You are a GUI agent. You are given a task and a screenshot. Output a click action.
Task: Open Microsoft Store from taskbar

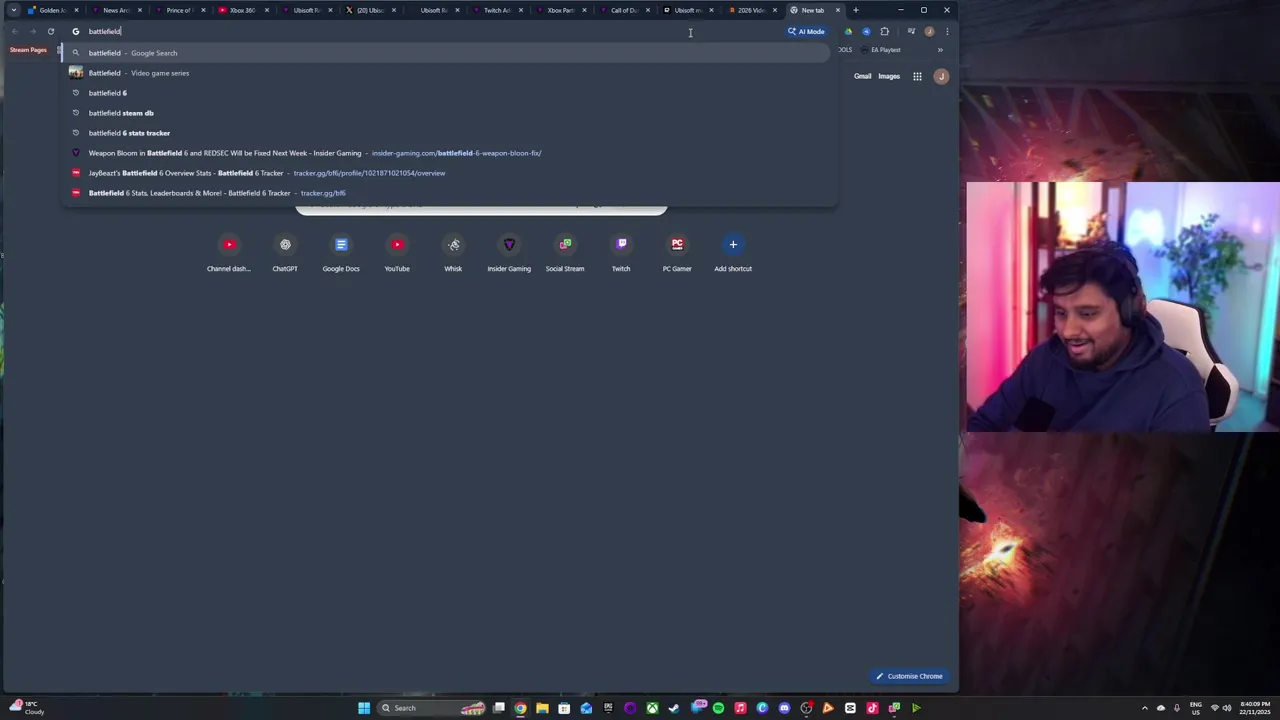coord(564,708)
